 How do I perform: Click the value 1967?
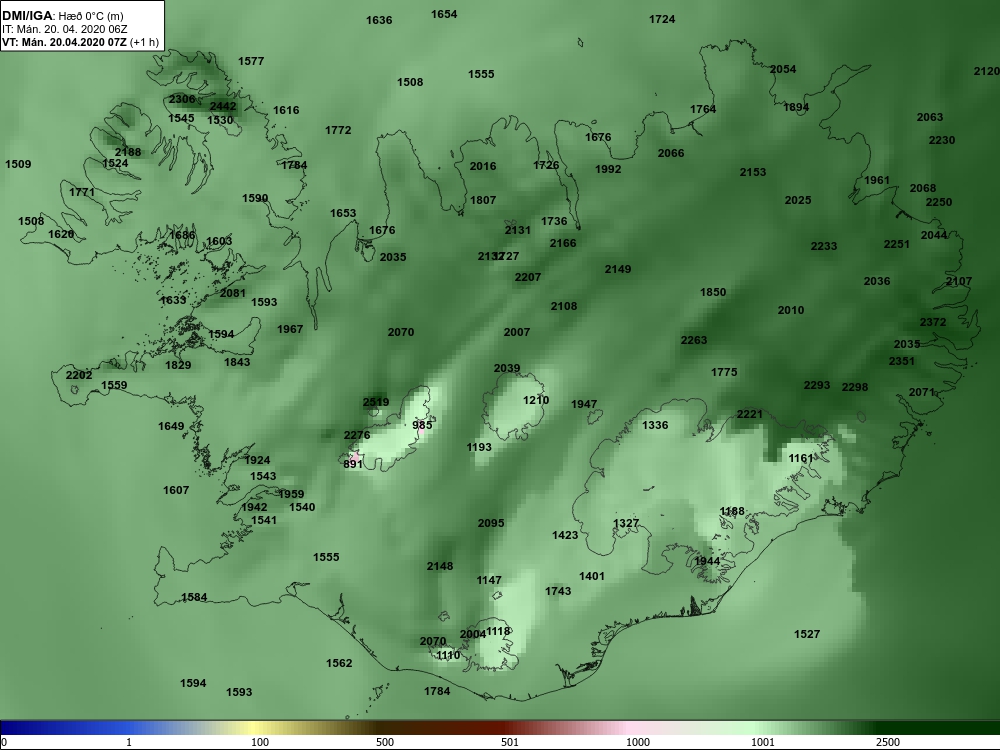tap(290, 329)
